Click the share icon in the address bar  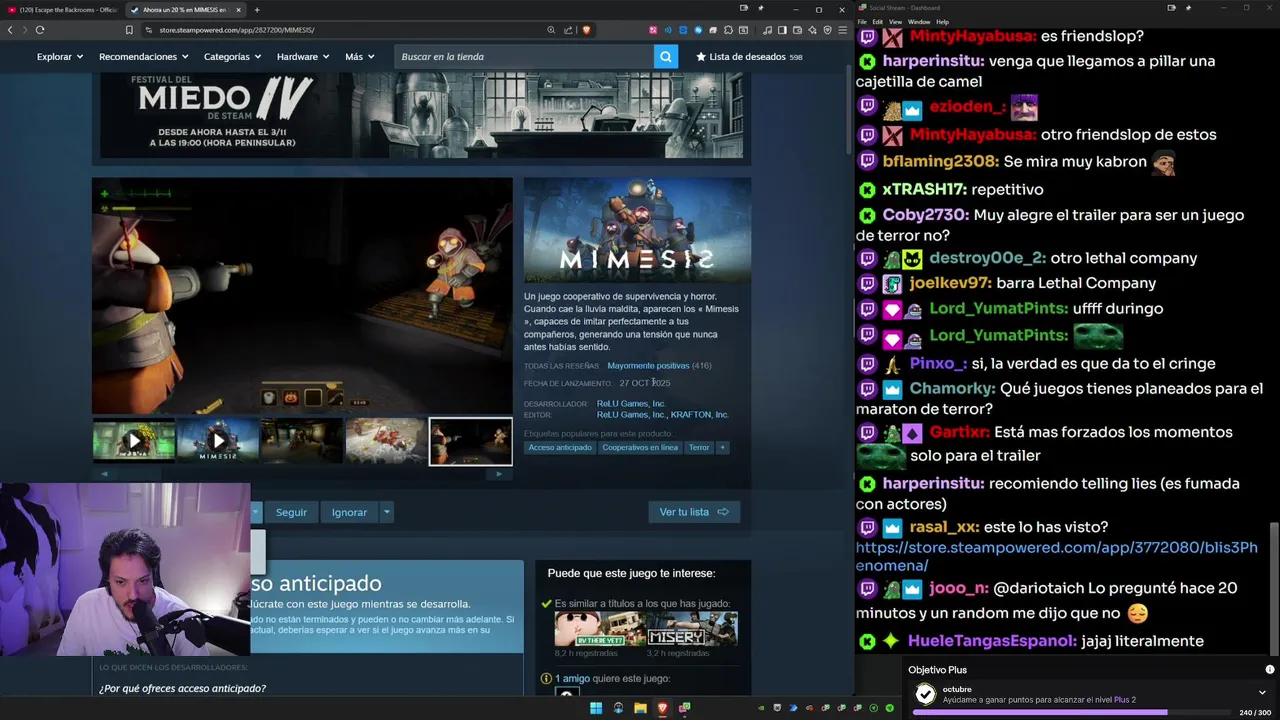(568, 30)
